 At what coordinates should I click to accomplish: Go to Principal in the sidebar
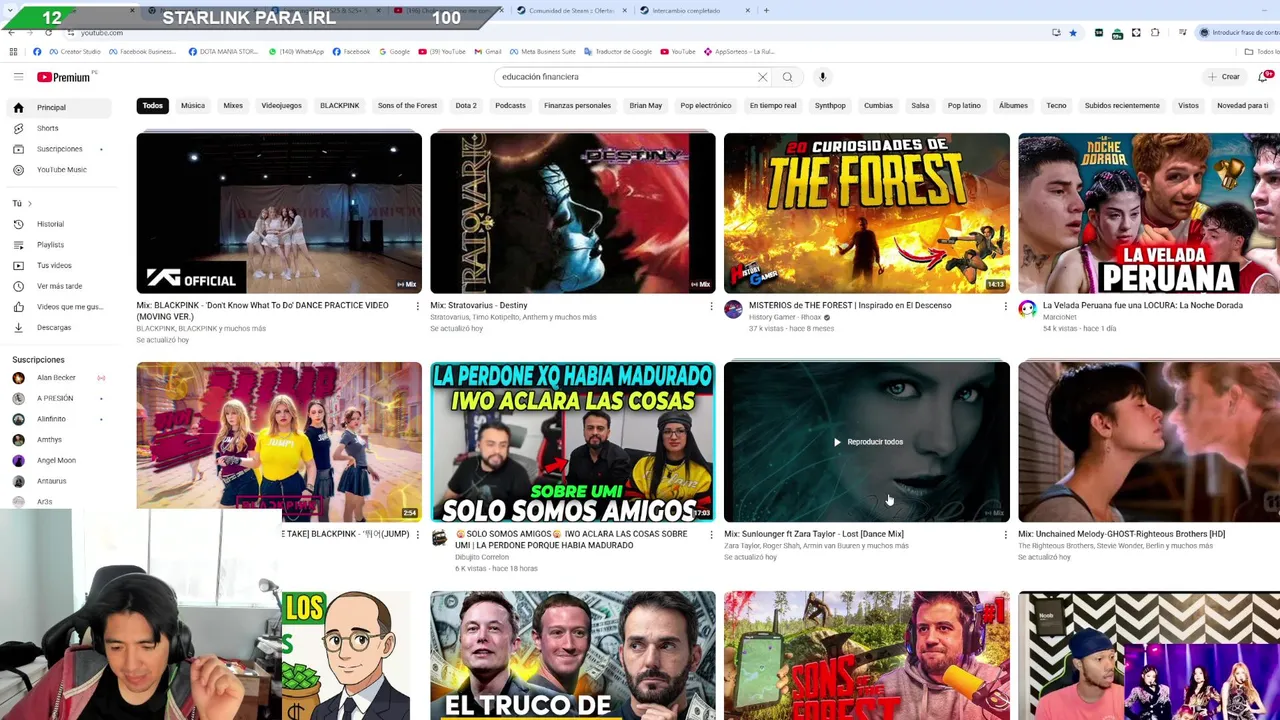(59, 107)
